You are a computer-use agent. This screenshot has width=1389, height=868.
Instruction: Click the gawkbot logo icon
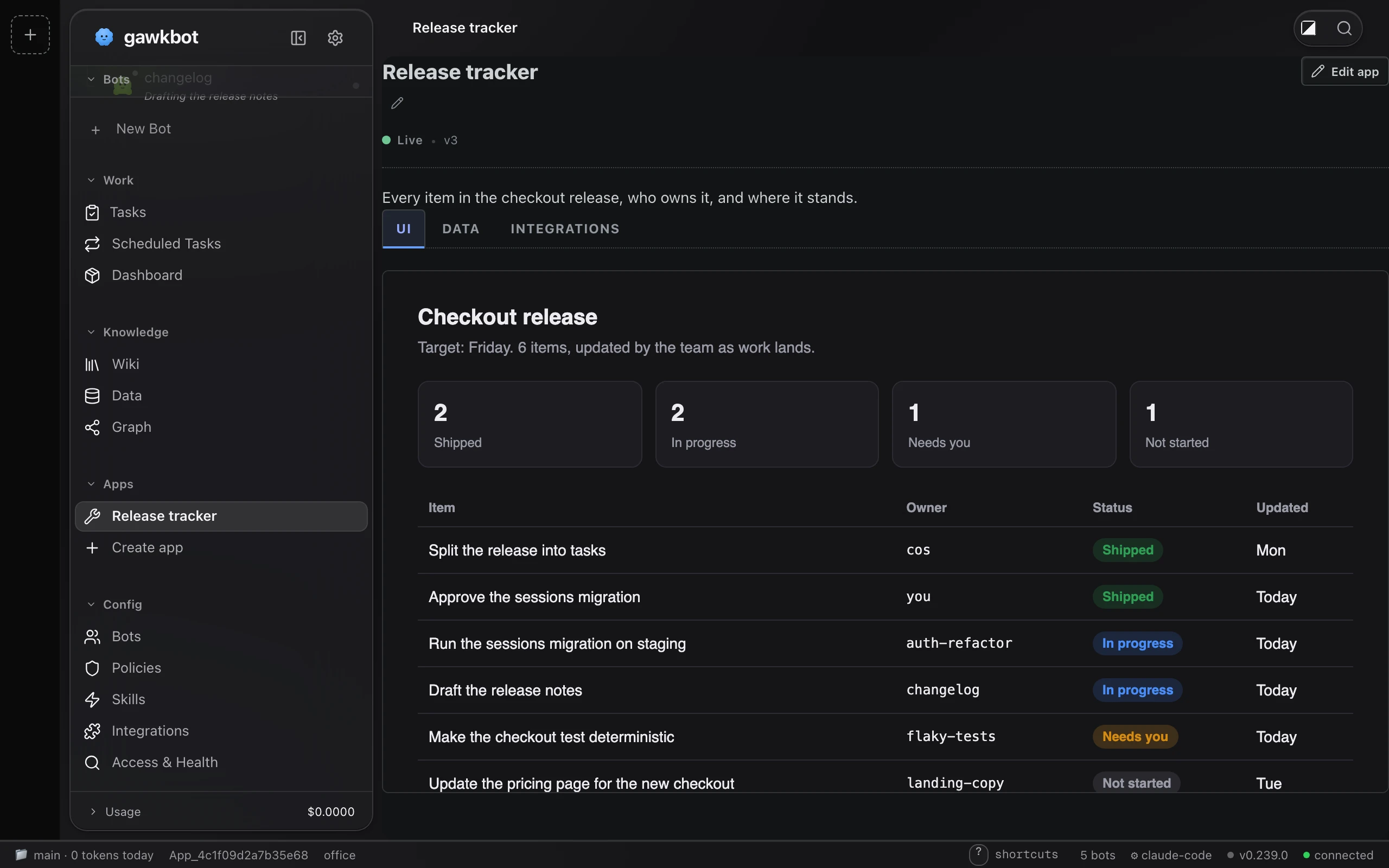pyautogui.click(x=104, y=37)
